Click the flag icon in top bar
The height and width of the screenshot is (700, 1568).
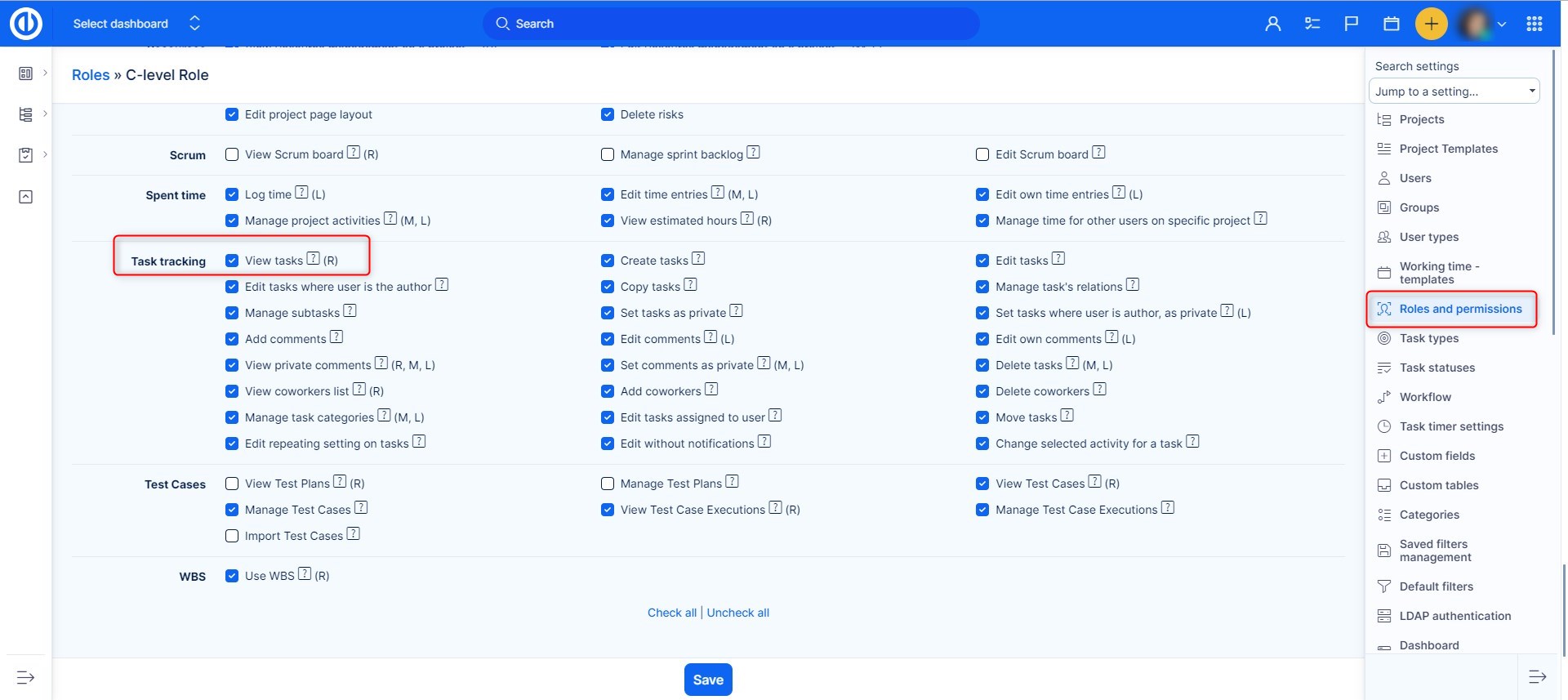tap(1352, 24)
